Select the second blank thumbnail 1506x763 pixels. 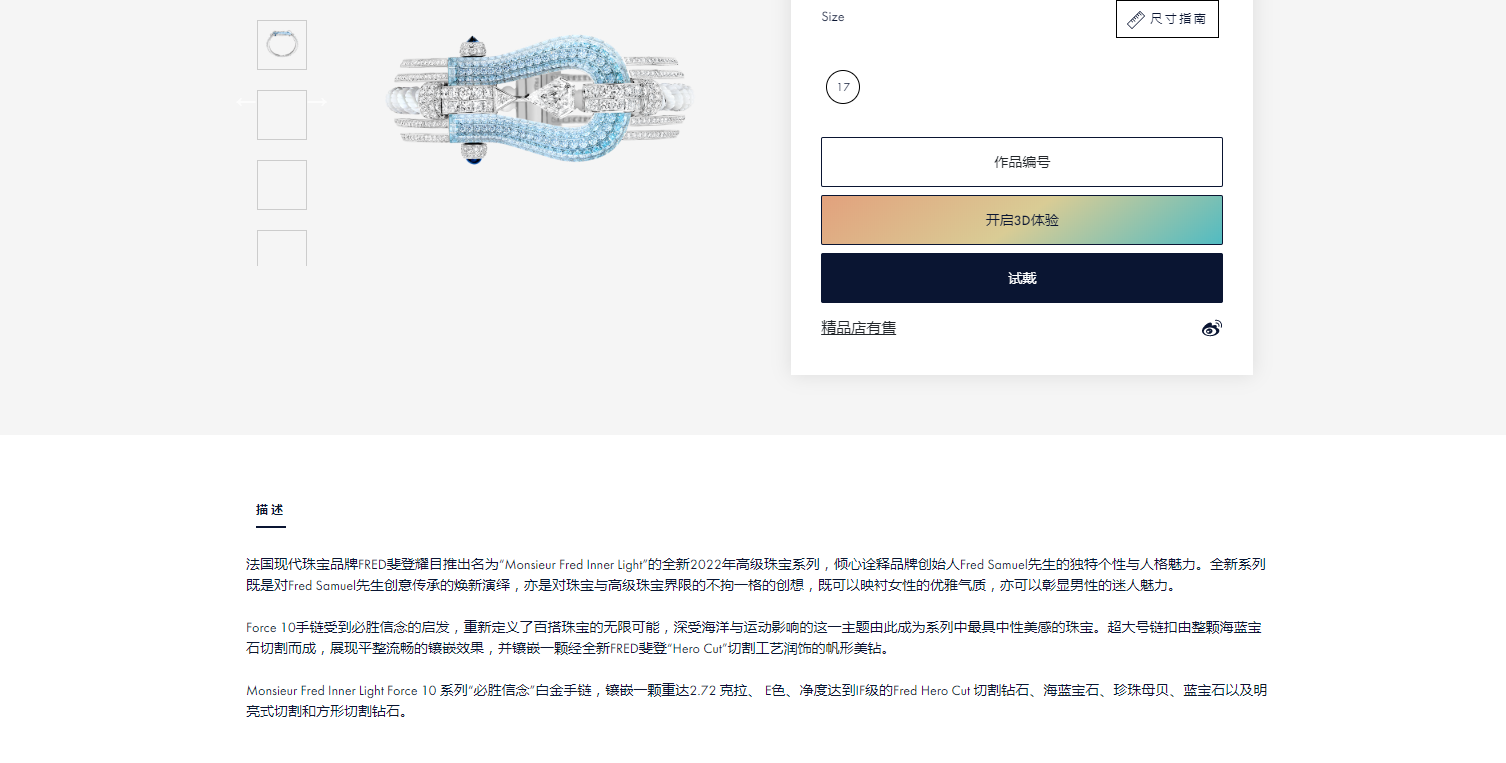click(x=282, y=115)
